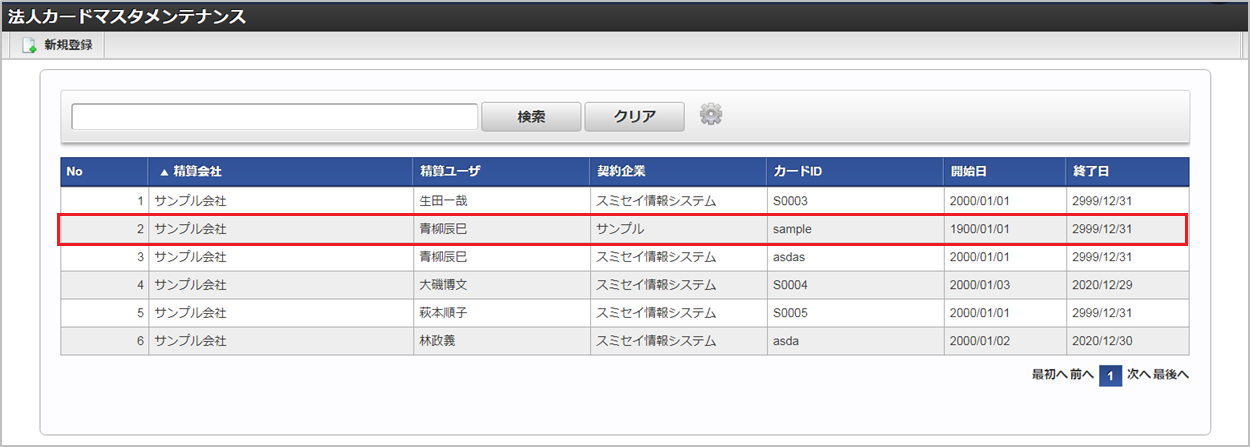Screen dimensions: 1250x447
Task: Click the No column header
Action: [104, 172]
